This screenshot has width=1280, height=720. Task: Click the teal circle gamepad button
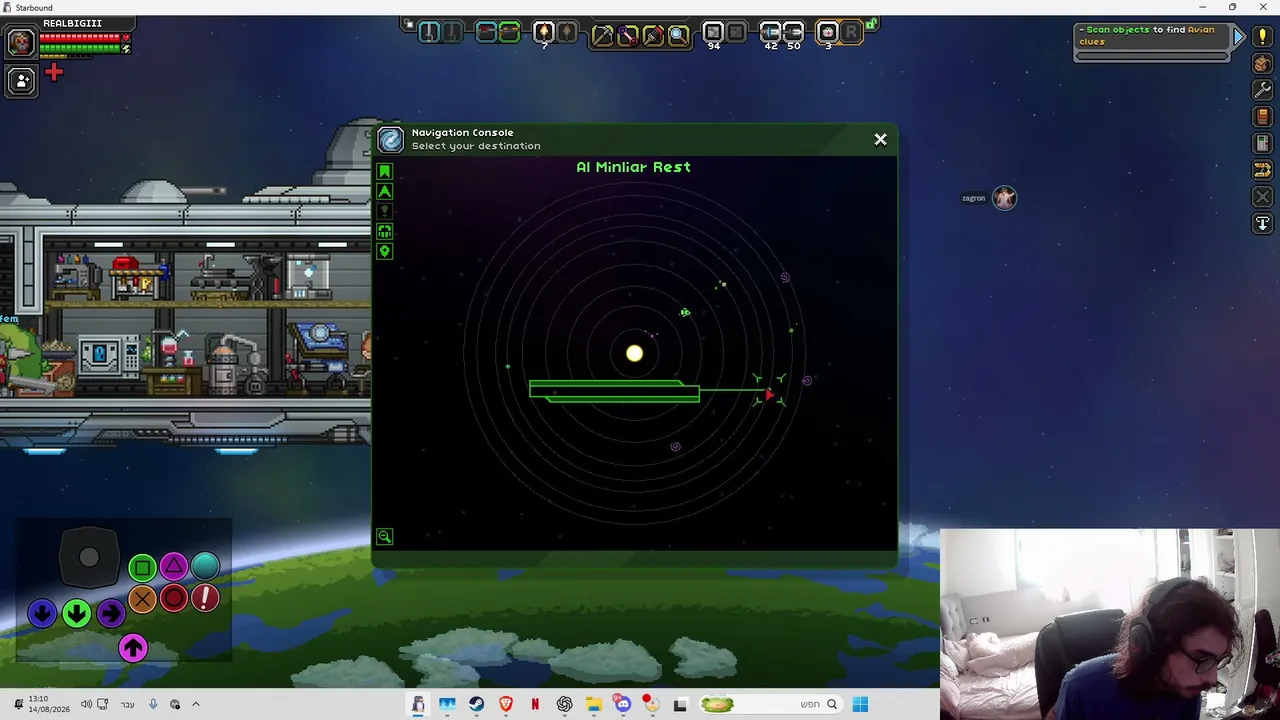pos(205,567)
